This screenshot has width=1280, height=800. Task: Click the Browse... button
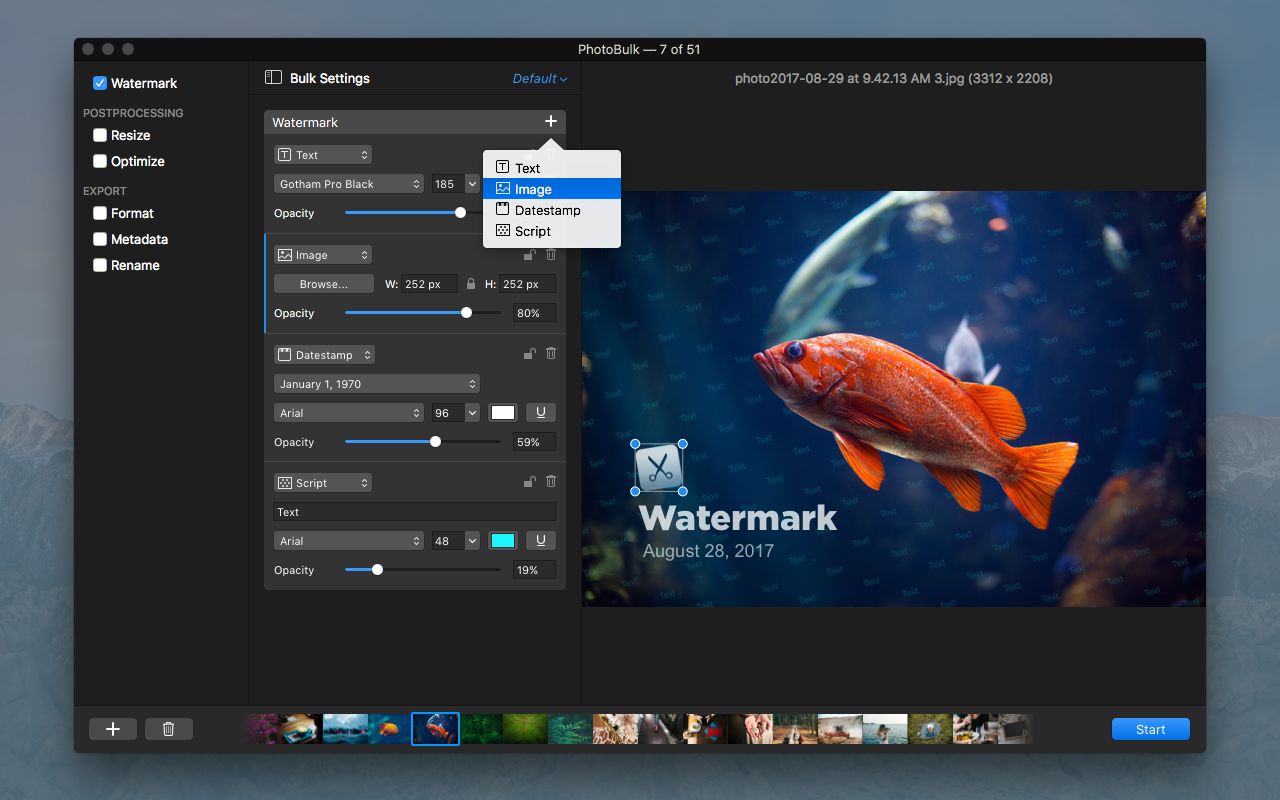(x=324, y=284)
